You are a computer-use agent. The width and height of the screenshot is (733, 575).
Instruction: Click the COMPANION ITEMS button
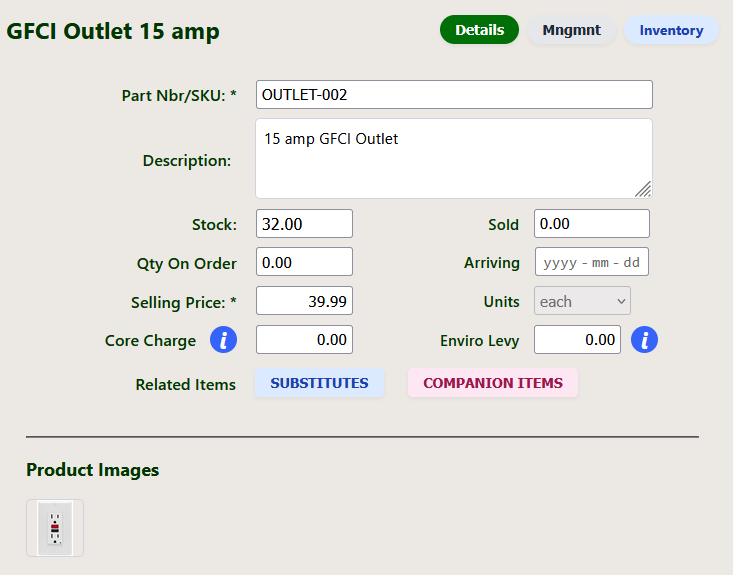point(493,383)
